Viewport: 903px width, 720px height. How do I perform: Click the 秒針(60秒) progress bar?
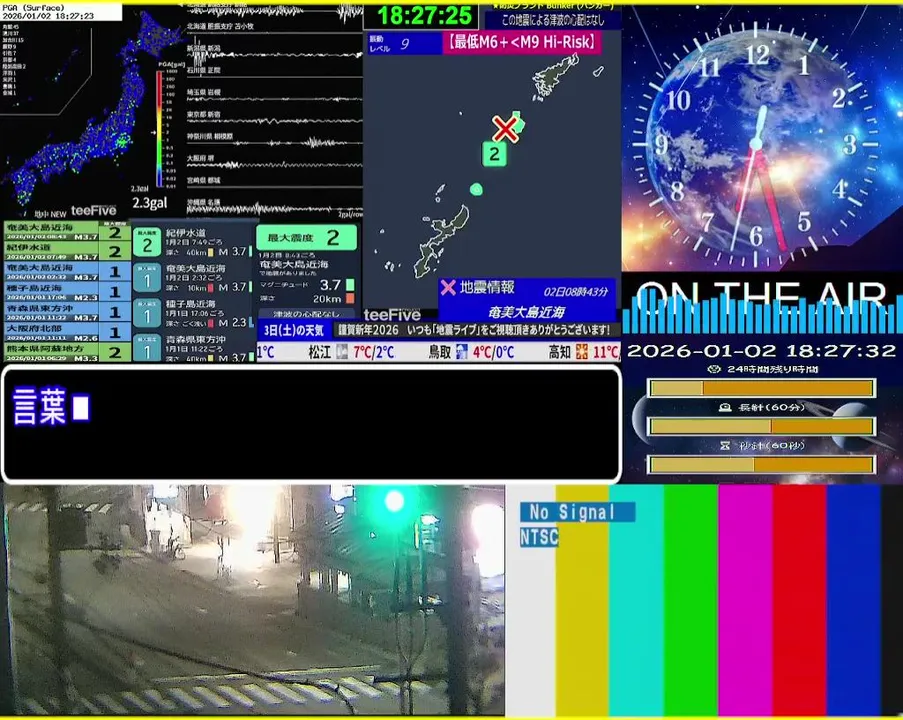pyautogui.click(x=762, y=464)
